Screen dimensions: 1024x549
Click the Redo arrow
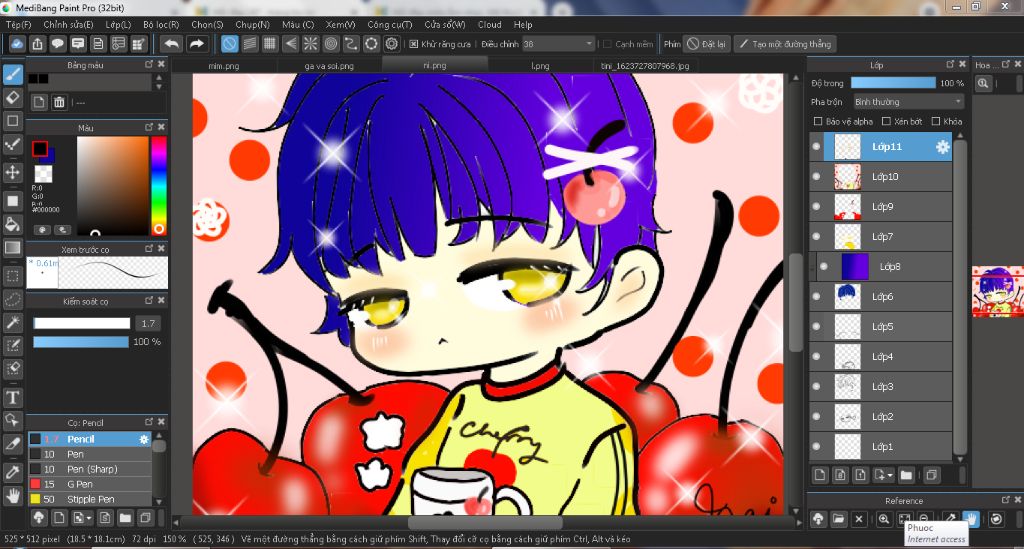pos(196,44)
